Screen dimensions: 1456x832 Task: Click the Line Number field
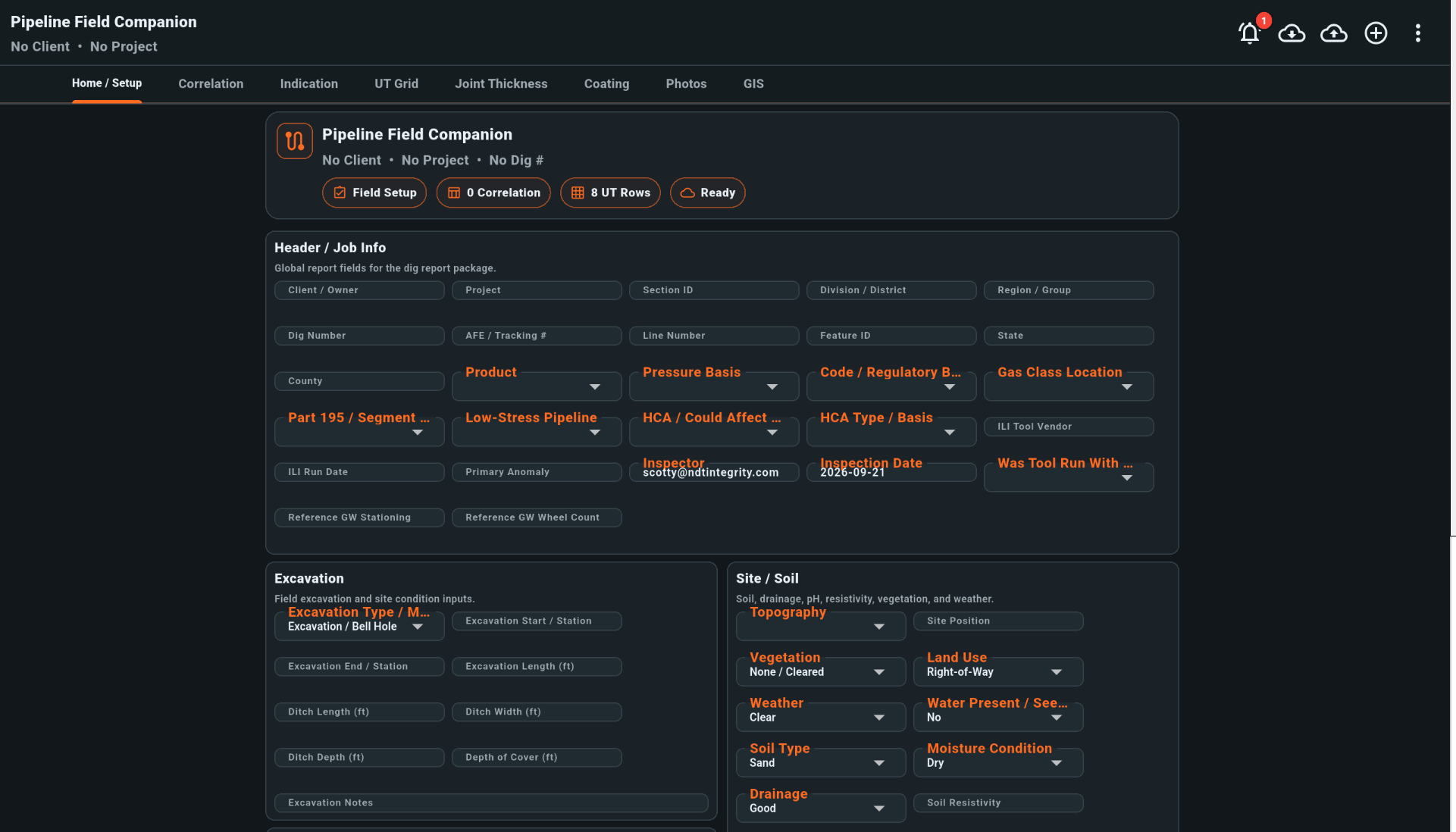click(714, 336)
